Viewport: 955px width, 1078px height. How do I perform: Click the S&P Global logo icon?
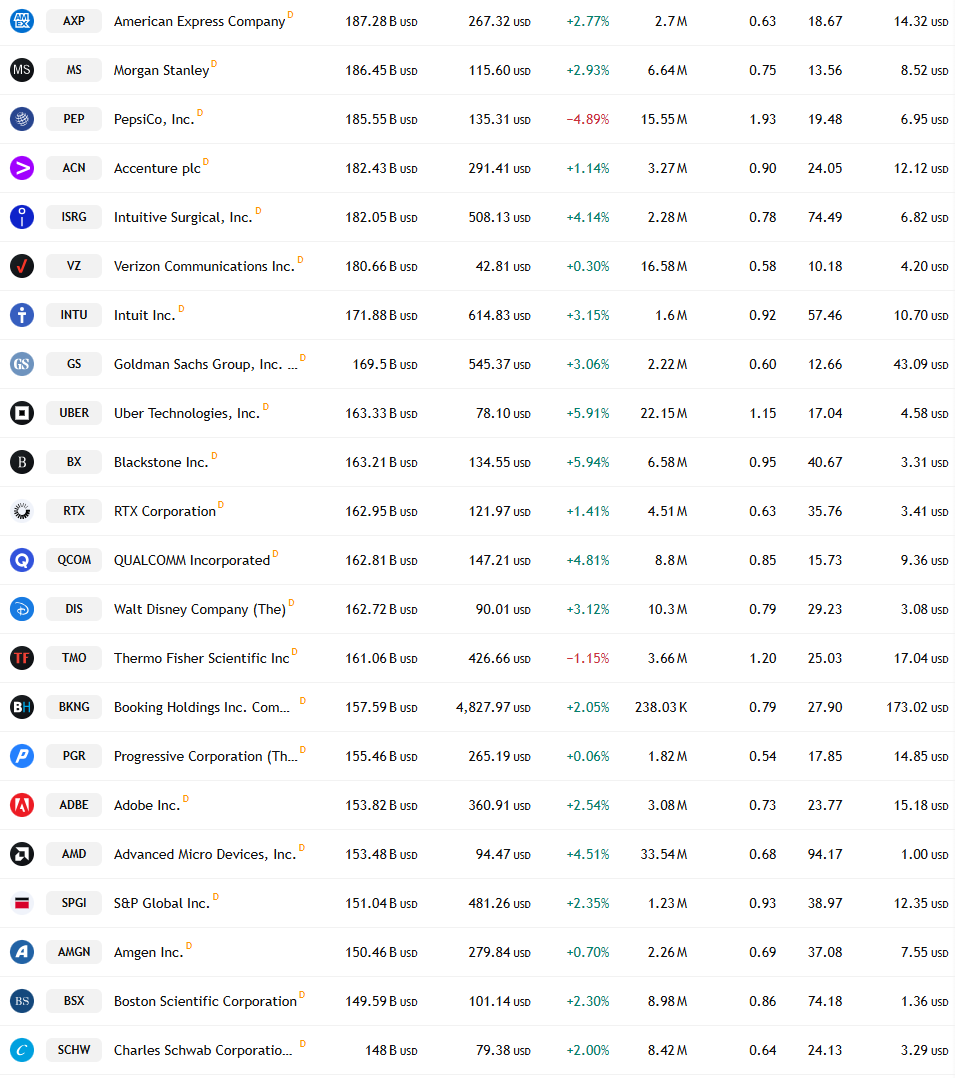point(22,903)
